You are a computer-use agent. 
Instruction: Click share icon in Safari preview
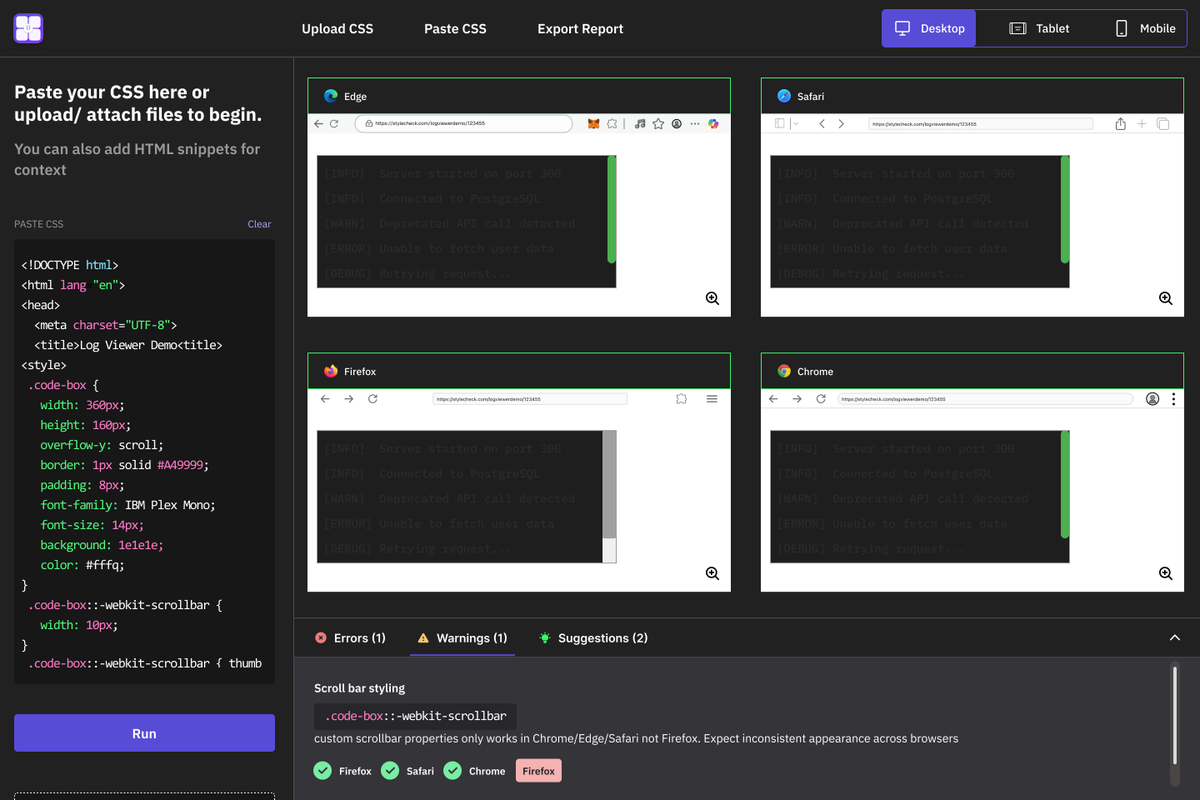click(1121, 123)
